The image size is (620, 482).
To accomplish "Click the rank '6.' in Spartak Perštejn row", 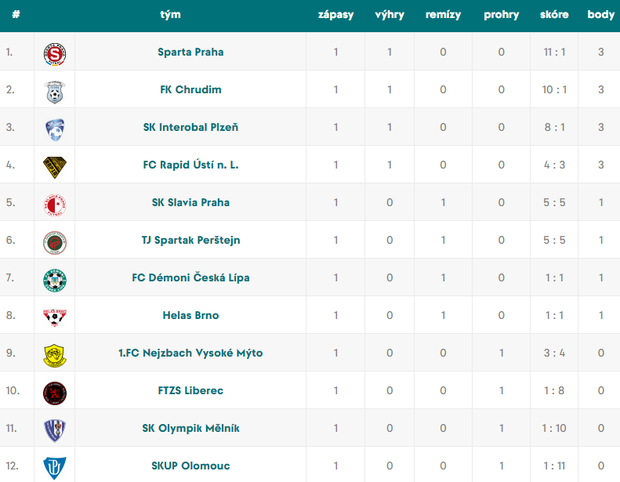I will [x=10, y=240].
